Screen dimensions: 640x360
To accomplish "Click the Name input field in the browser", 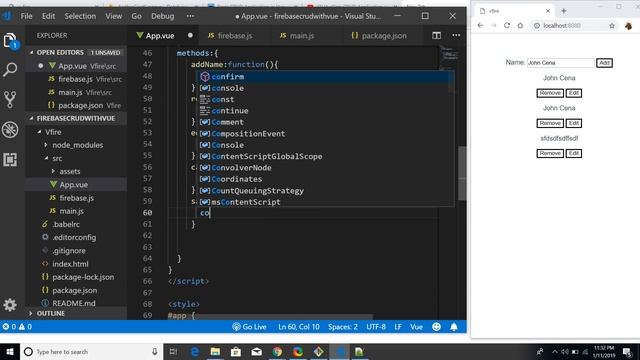I will pyautogui.click(x=560, y=63).
